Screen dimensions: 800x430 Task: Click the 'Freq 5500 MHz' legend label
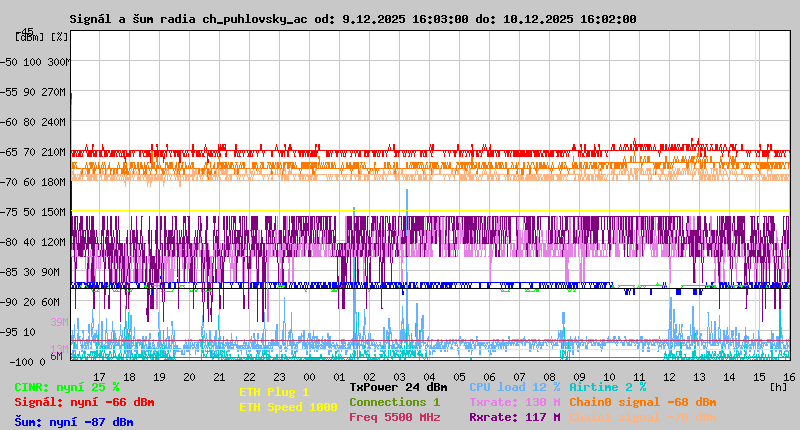click(x=395, y=417)
